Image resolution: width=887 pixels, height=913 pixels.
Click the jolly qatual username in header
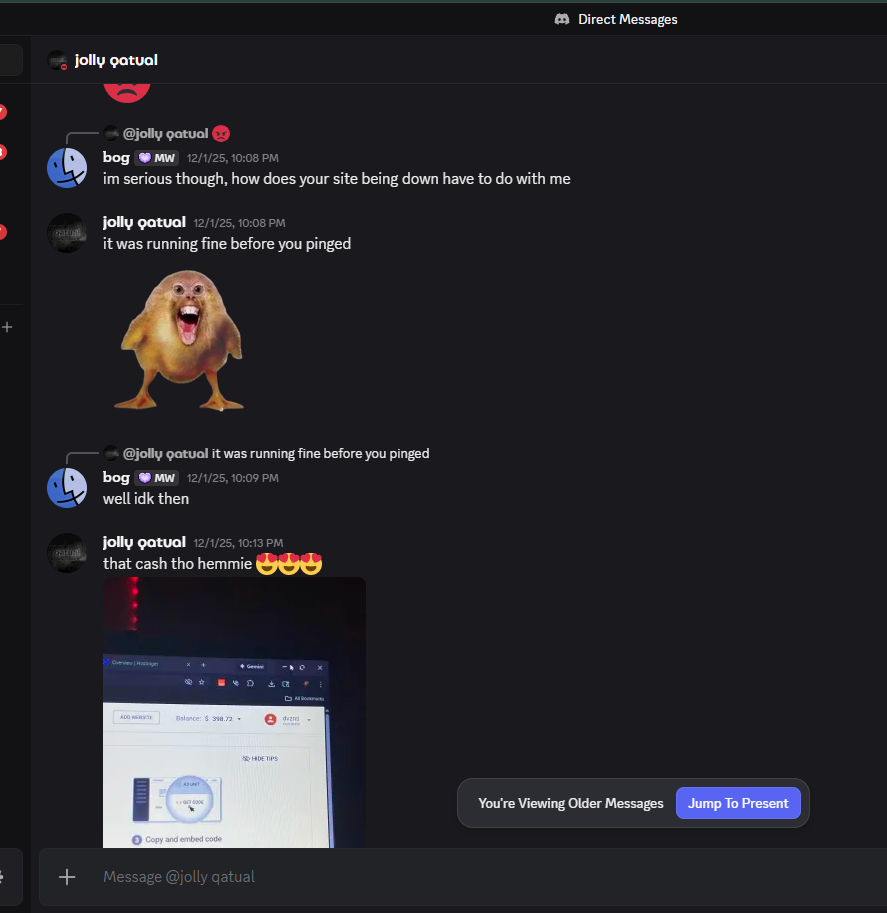(116, 60)
